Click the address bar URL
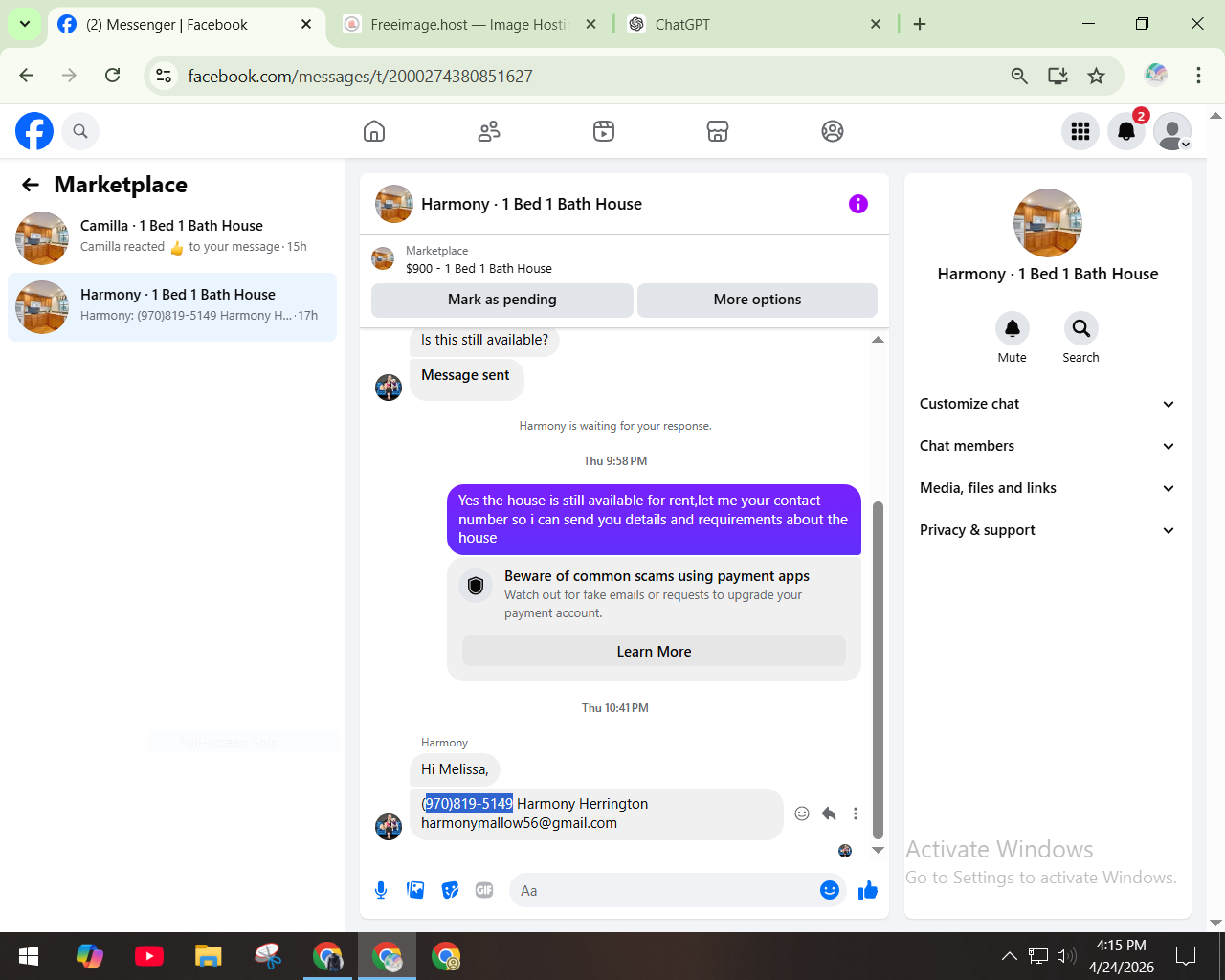 click(360, 76)
